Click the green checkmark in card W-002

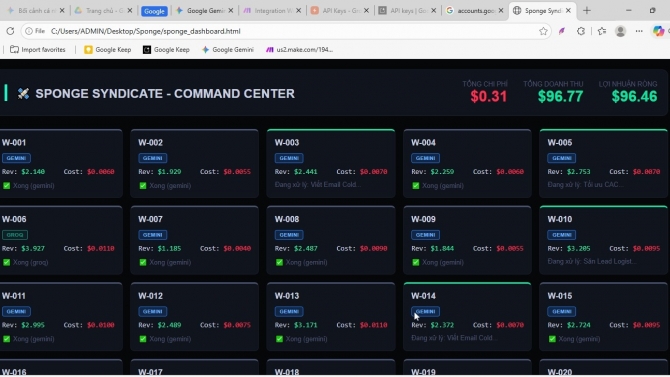pos(143,186)
